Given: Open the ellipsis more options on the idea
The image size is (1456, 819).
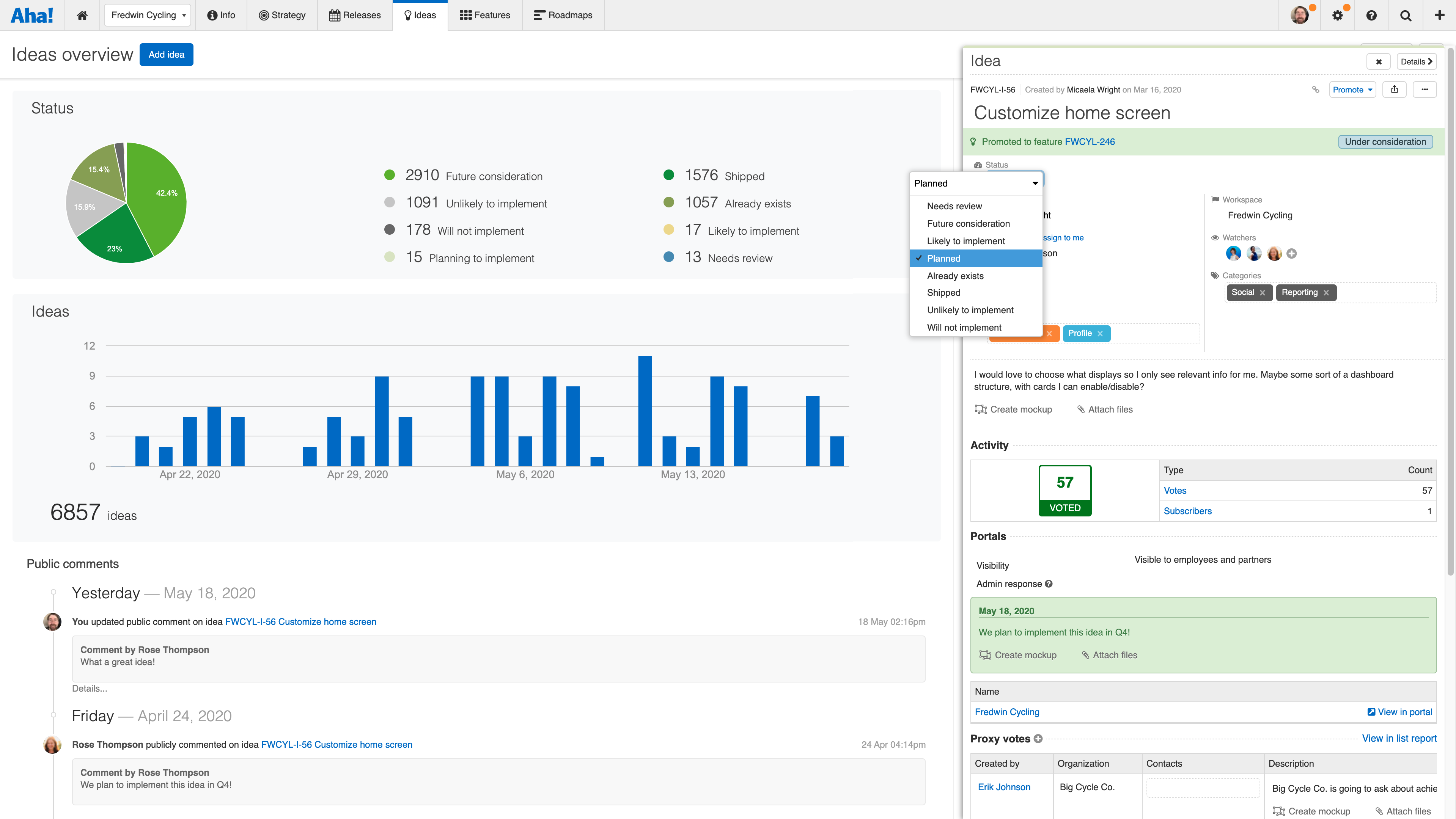Looking at the screenshot, I should pos(1425,89).
